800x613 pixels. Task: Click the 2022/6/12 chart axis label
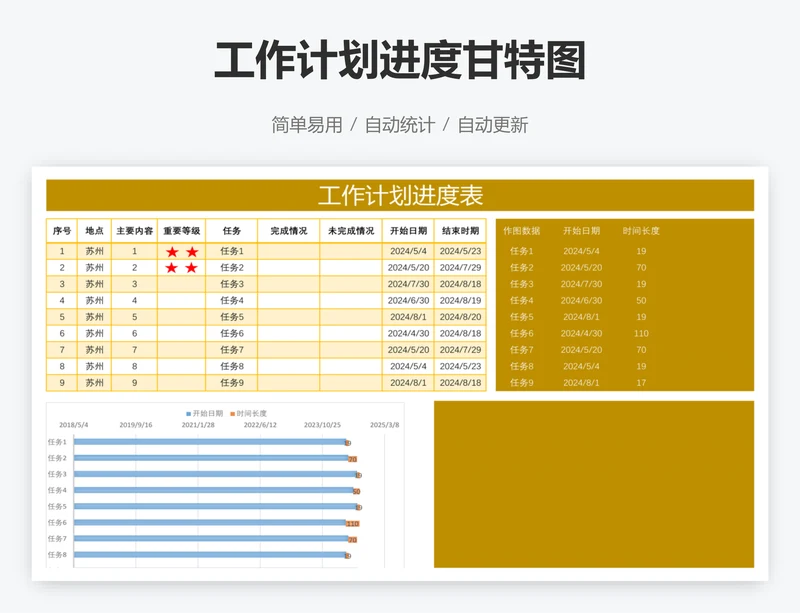click(x=260, y=425)
